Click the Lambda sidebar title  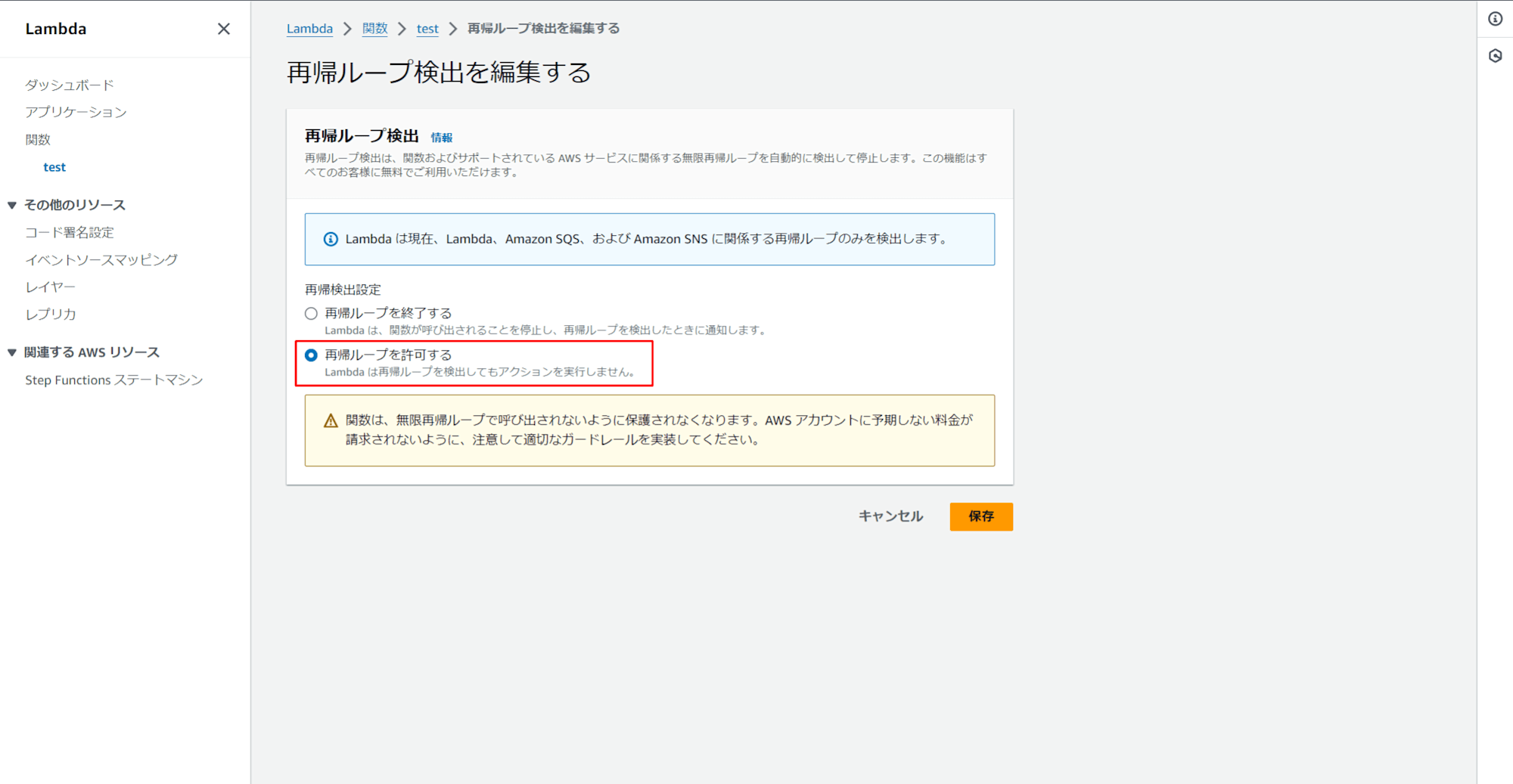point(56,29)
